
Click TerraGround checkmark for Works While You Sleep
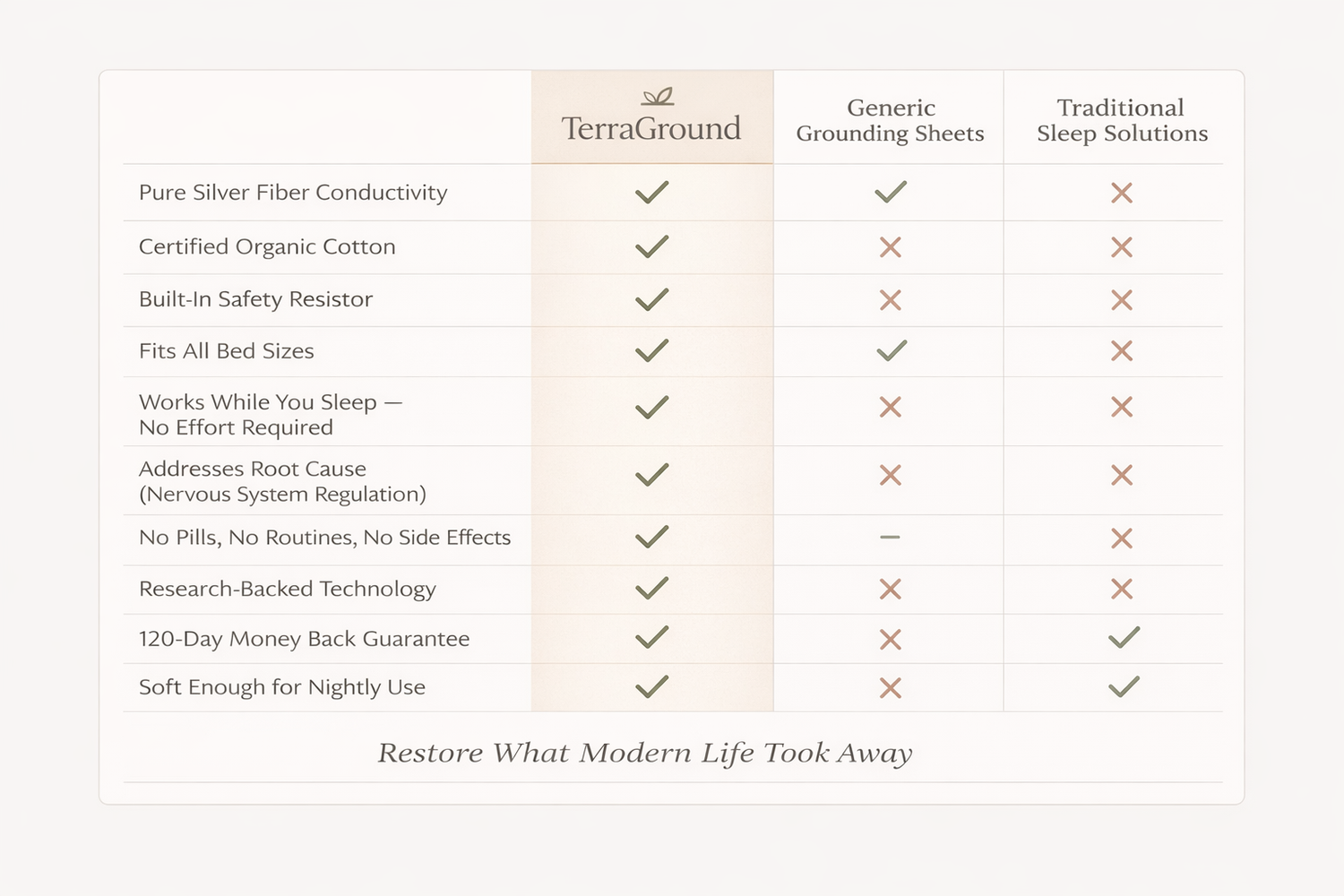(651, 408)
